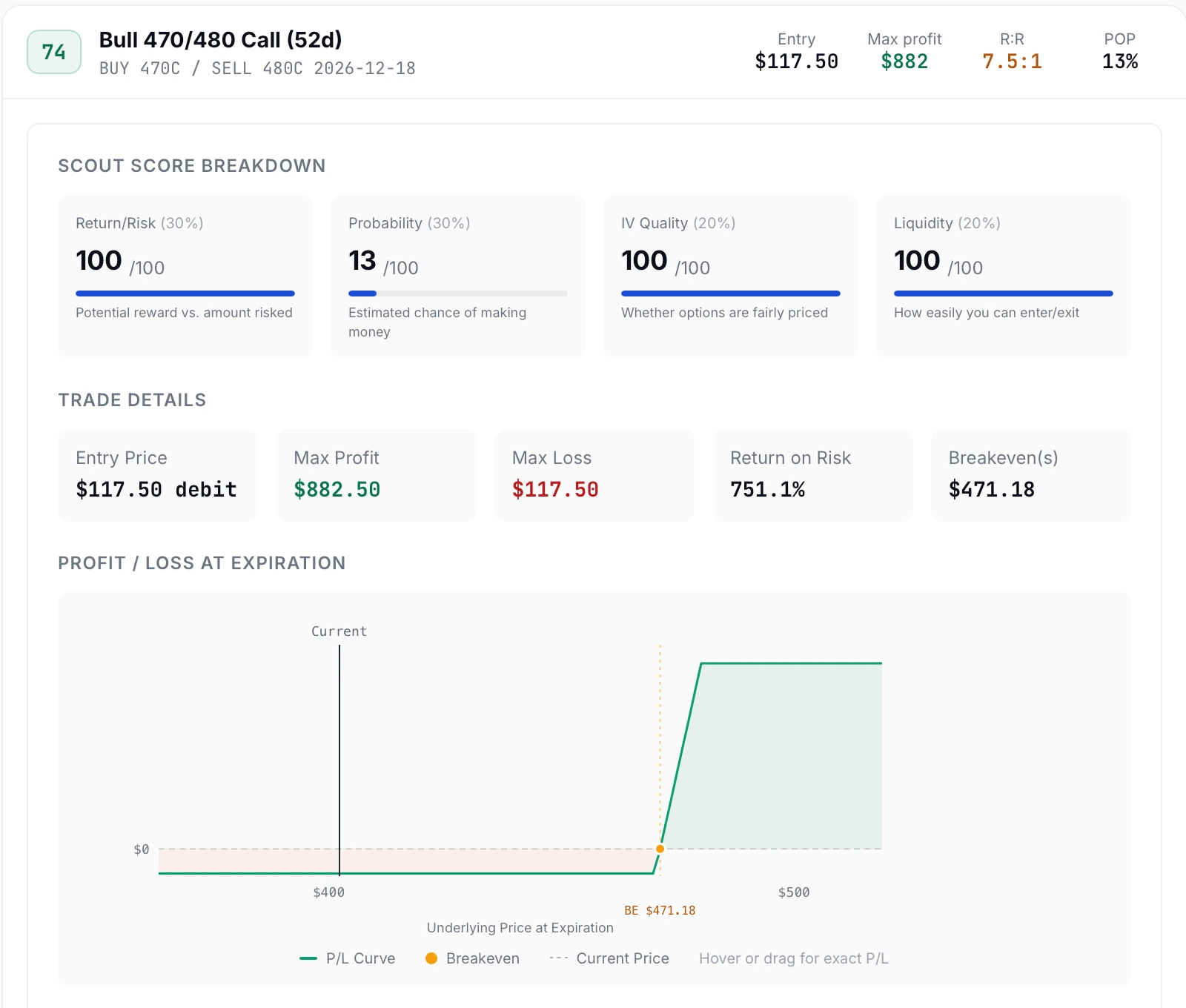The width and height of the screenshot is (1186, 1008).
Task: Click the IV Quality 100/100 progress bar
Action: click(731, 294)
